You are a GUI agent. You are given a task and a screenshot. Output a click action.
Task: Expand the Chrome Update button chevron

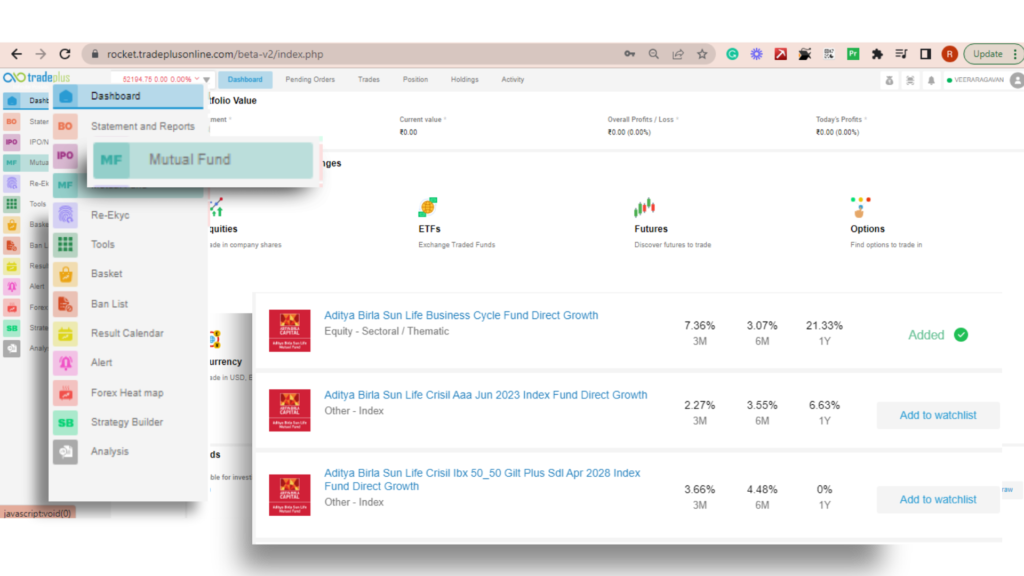[1013, 54]
